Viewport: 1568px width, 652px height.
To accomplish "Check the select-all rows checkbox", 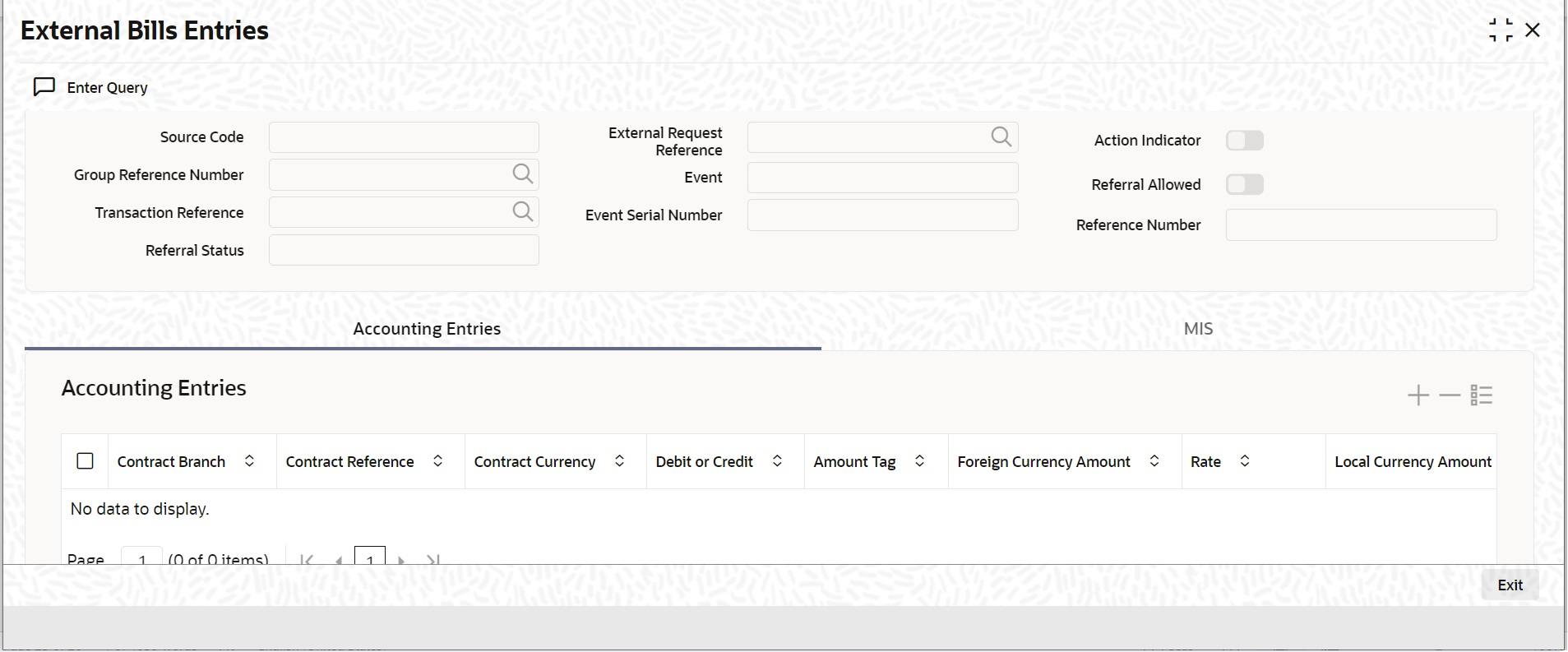I will pos(85,461).
